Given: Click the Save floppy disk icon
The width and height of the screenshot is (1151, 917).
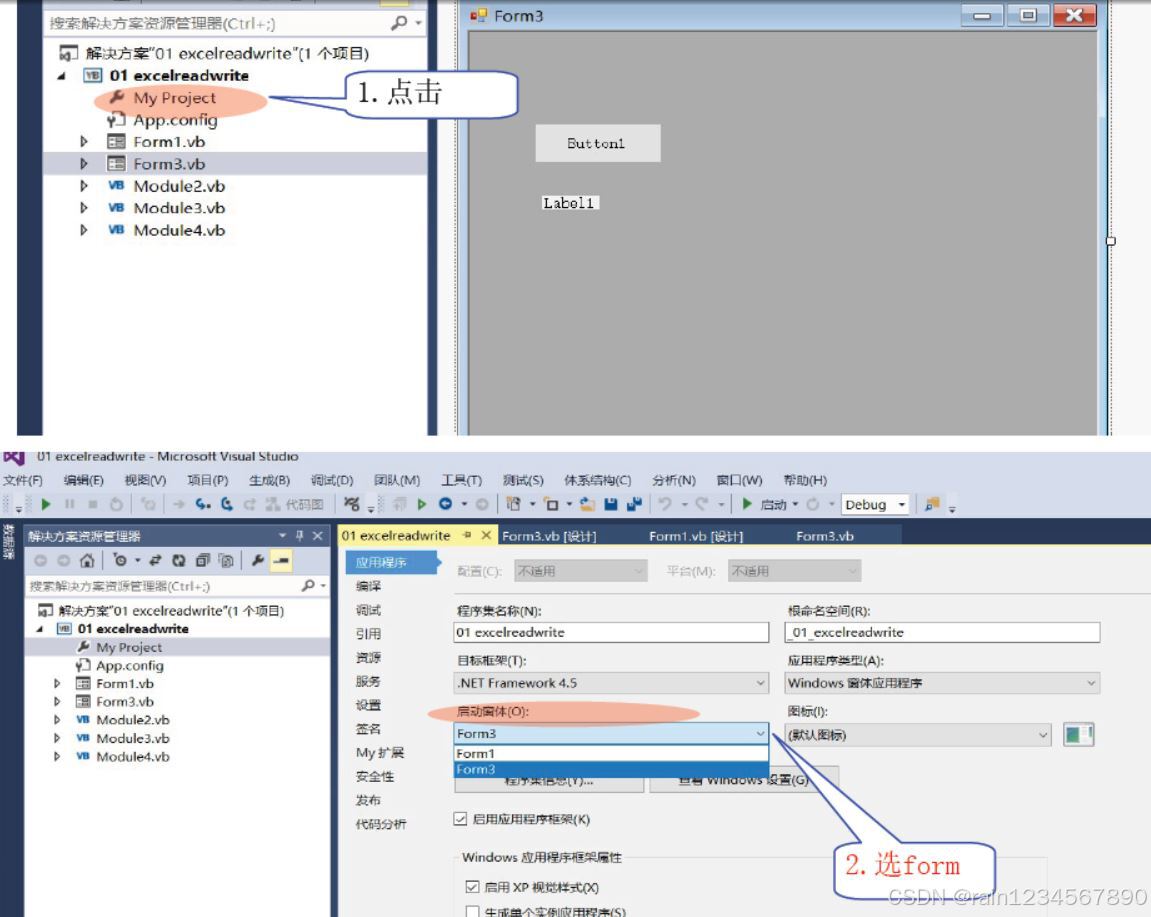Looking at the screenshot, I should click(611, 504).
